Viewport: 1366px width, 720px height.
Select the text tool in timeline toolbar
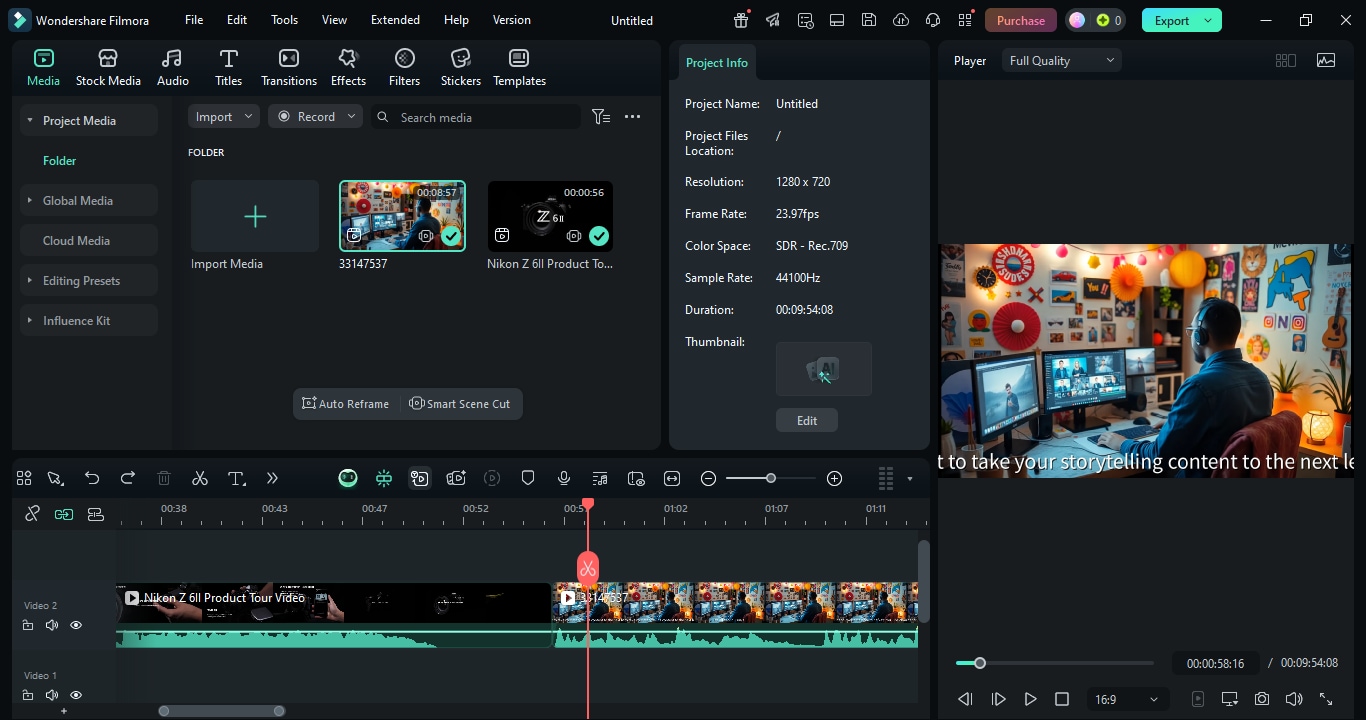pyautogui.click(x=236, y=479)
